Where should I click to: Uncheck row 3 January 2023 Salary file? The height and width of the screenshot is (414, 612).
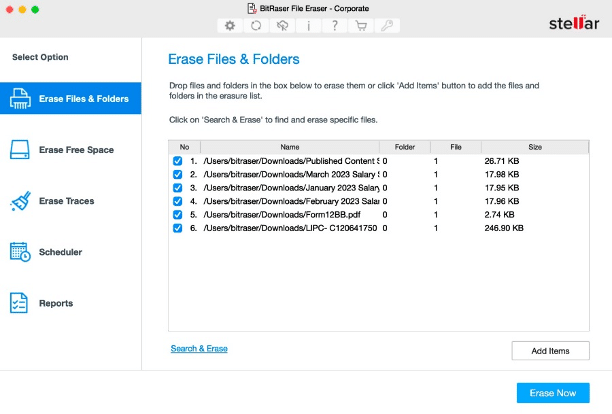[x=177, y=188]
